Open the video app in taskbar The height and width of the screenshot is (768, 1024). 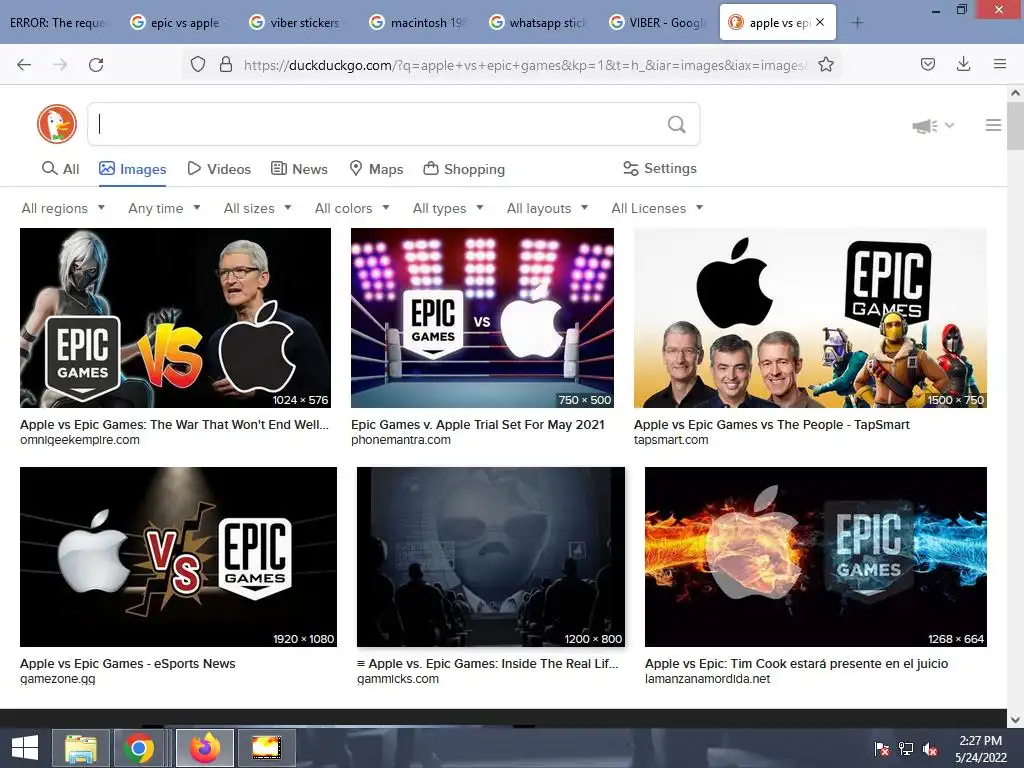(266, 748)
